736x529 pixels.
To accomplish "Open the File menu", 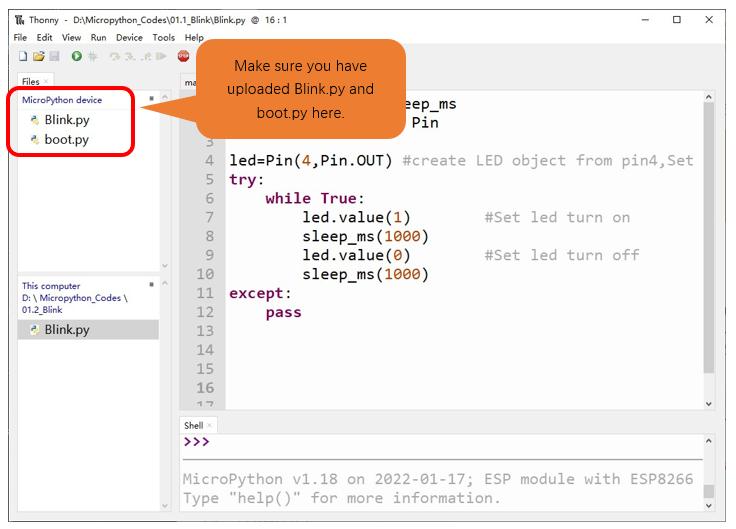I will (x=20, y=38).
